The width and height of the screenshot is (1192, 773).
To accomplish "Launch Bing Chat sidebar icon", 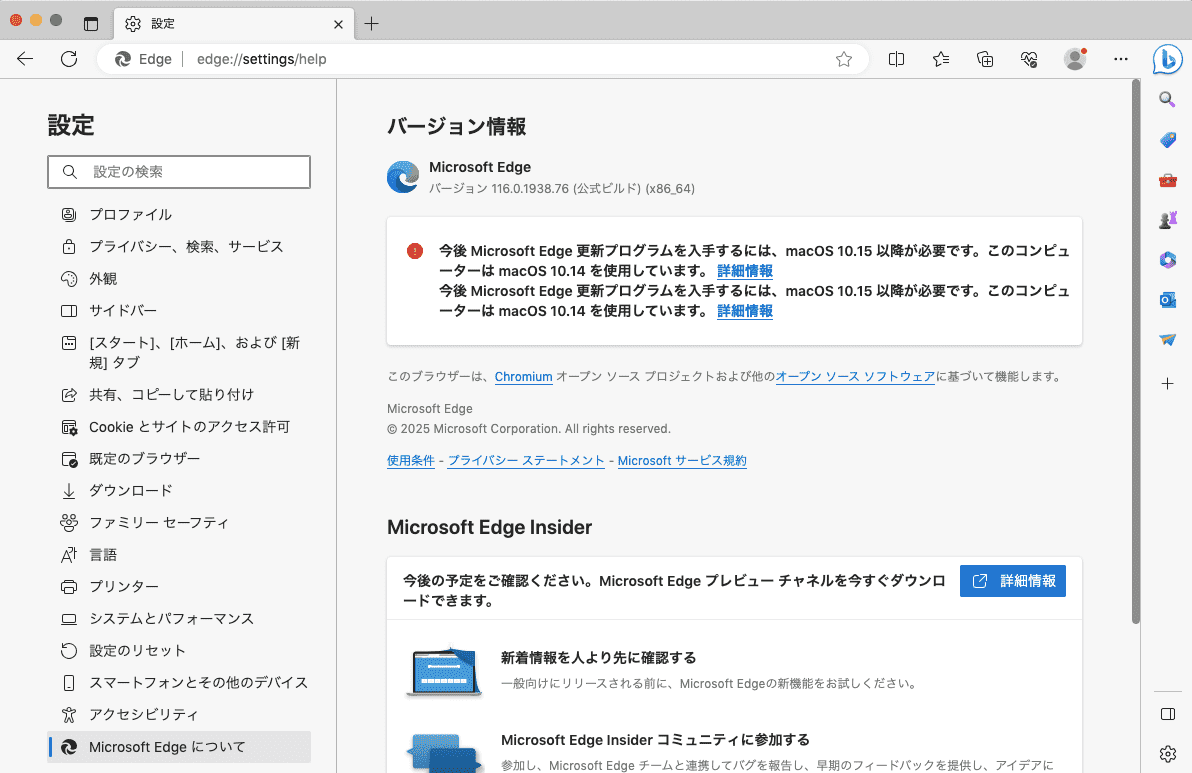I will (1167, 59).
